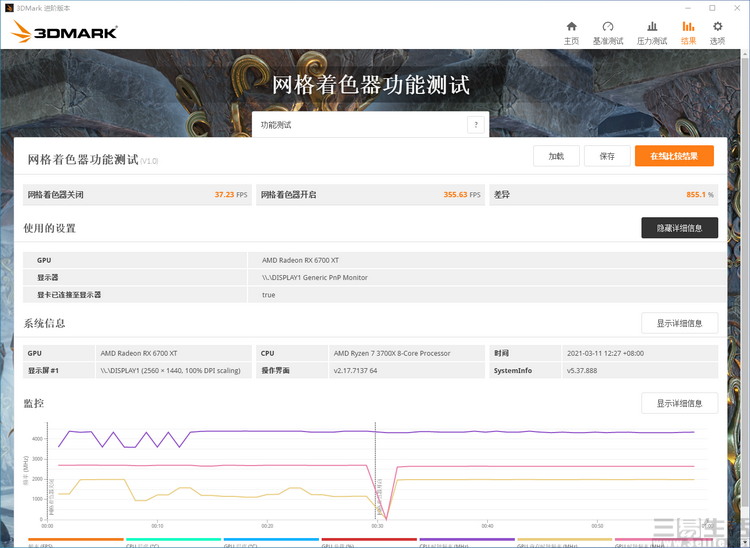Toggle the blue GPU temperature legend bar
Screen dimensions: 750x548
(271, 539)
